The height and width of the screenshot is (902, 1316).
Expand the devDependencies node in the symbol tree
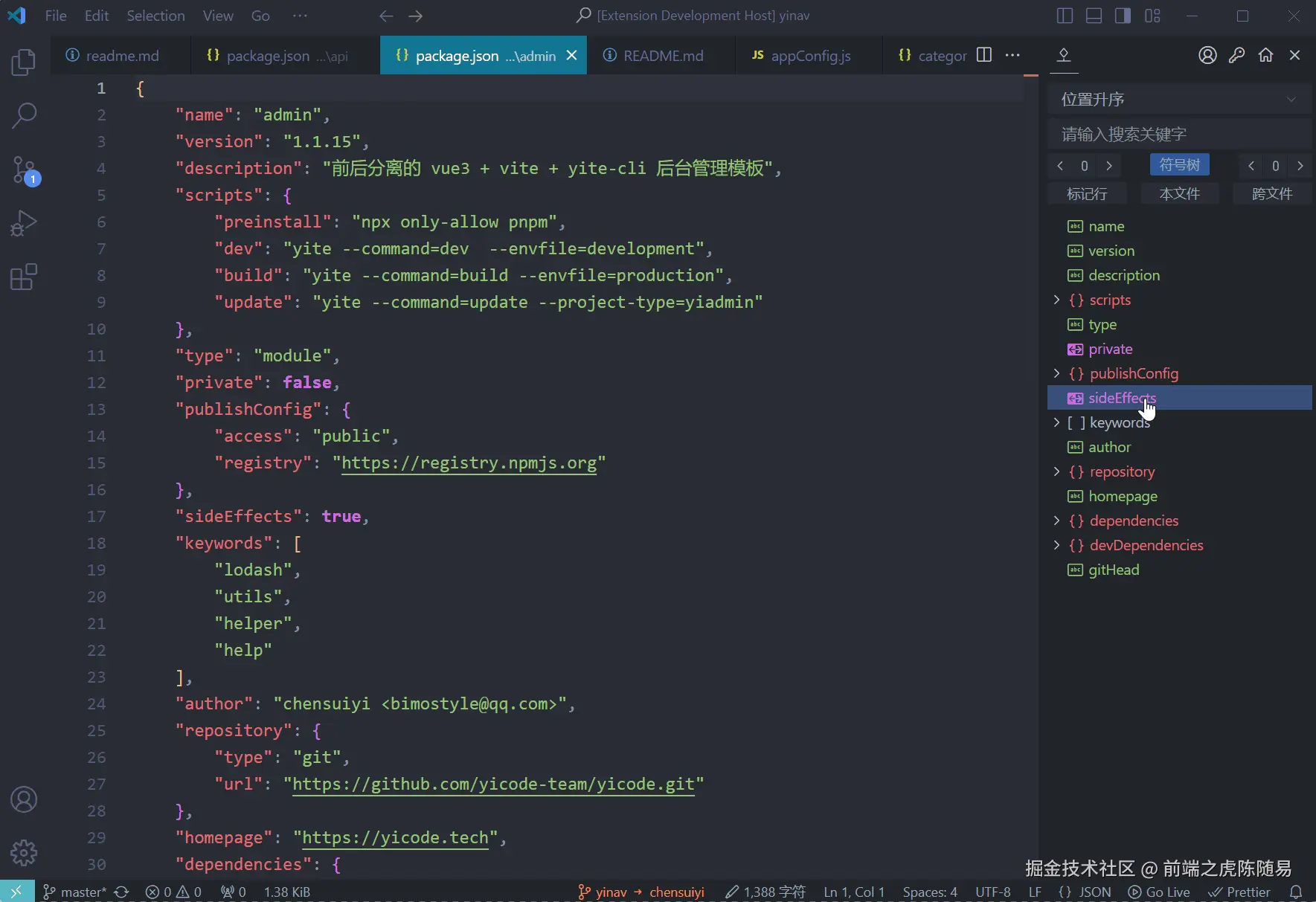point(1056,545)
